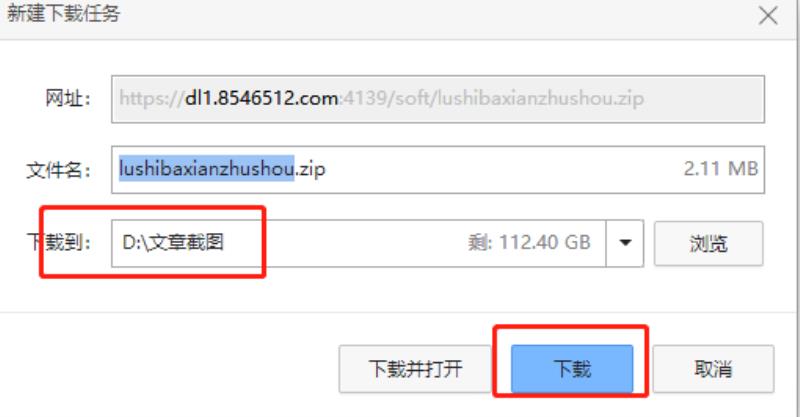Click the 网址 label
Viewport: 800px width, 417px height.
click(68, 98)
